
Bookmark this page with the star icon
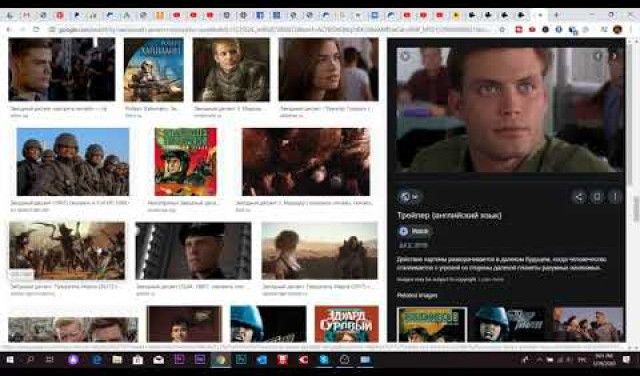click(x=502, y=30)
